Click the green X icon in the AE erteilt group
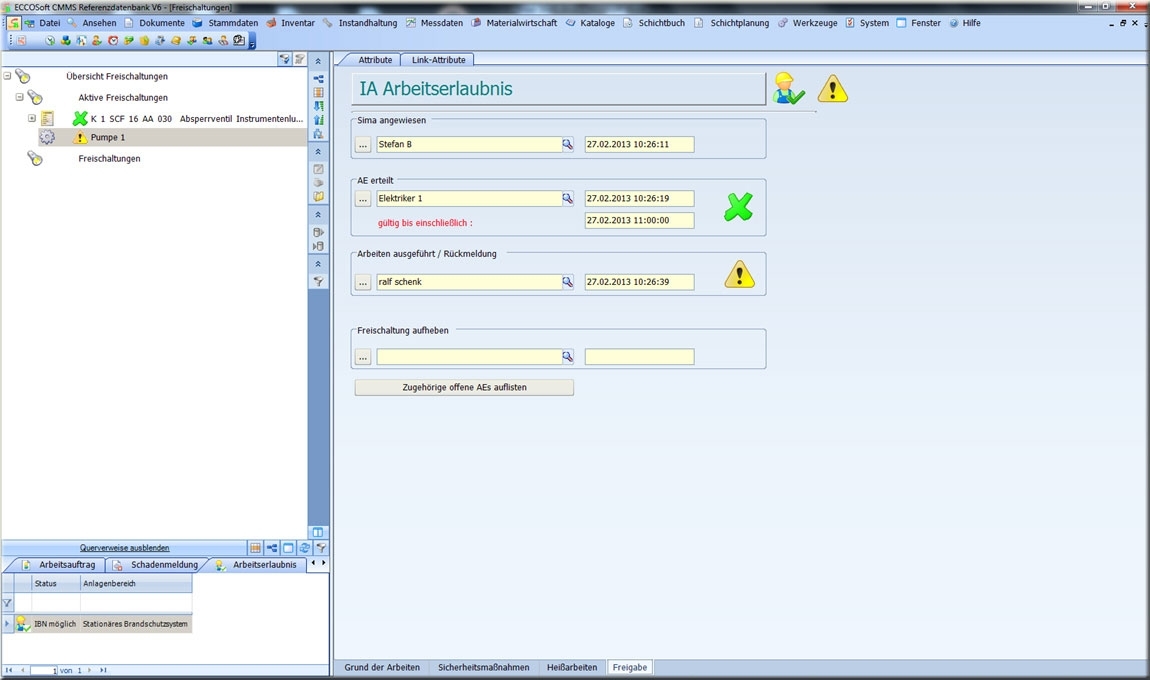Screen dimensions: 1150x680 pos(739,207)
